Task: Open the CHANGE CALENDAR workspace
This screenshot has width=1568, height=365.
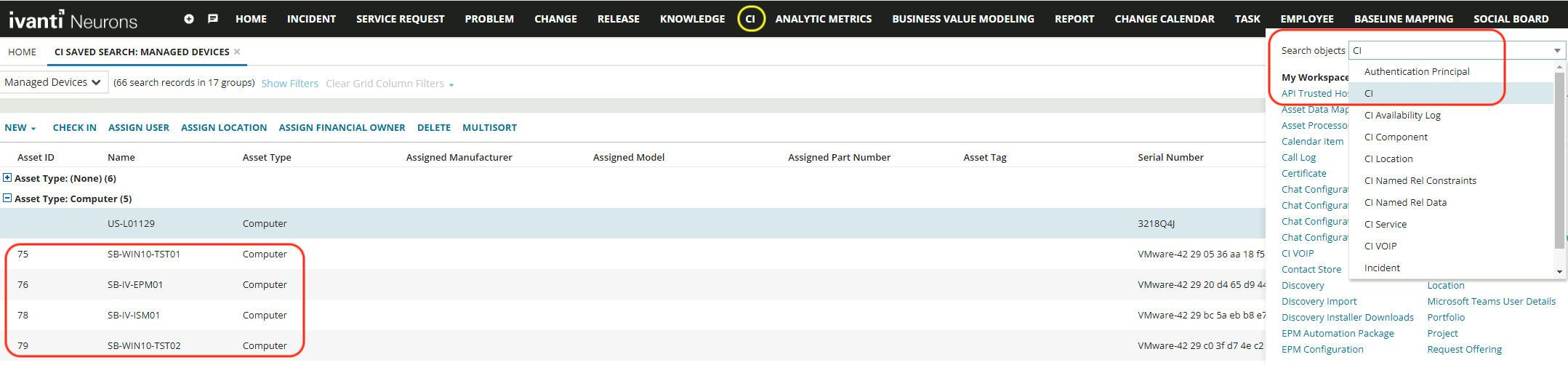Action: click(1165, 19)
